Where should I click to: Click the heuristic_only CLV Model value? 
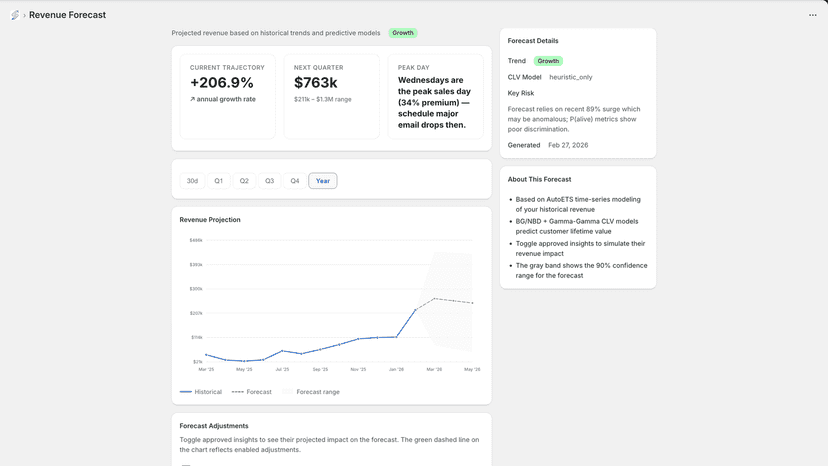tap(571, 77)
